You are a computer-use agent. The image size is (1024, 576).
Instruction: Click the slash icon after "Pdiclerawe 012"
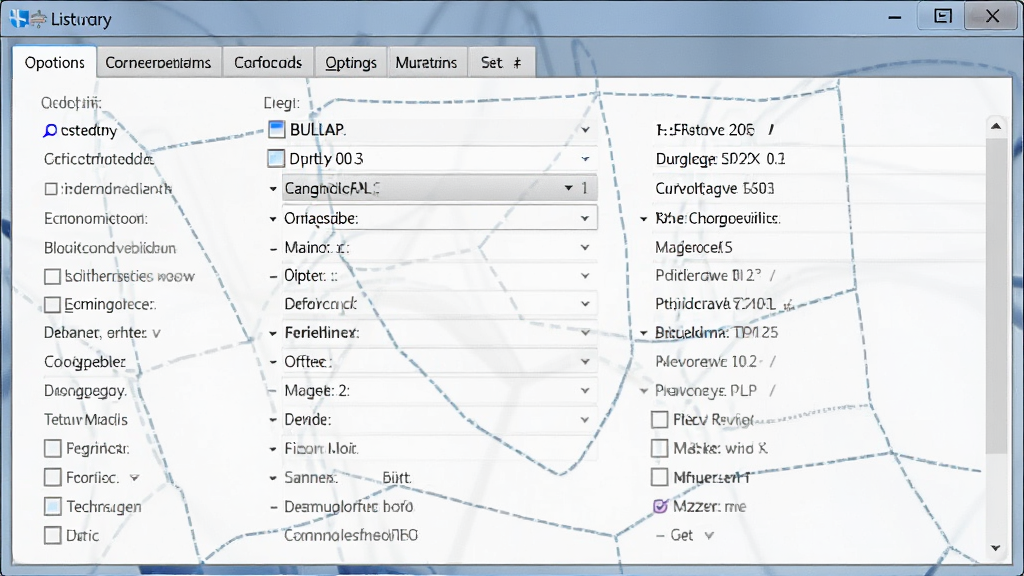773,276
